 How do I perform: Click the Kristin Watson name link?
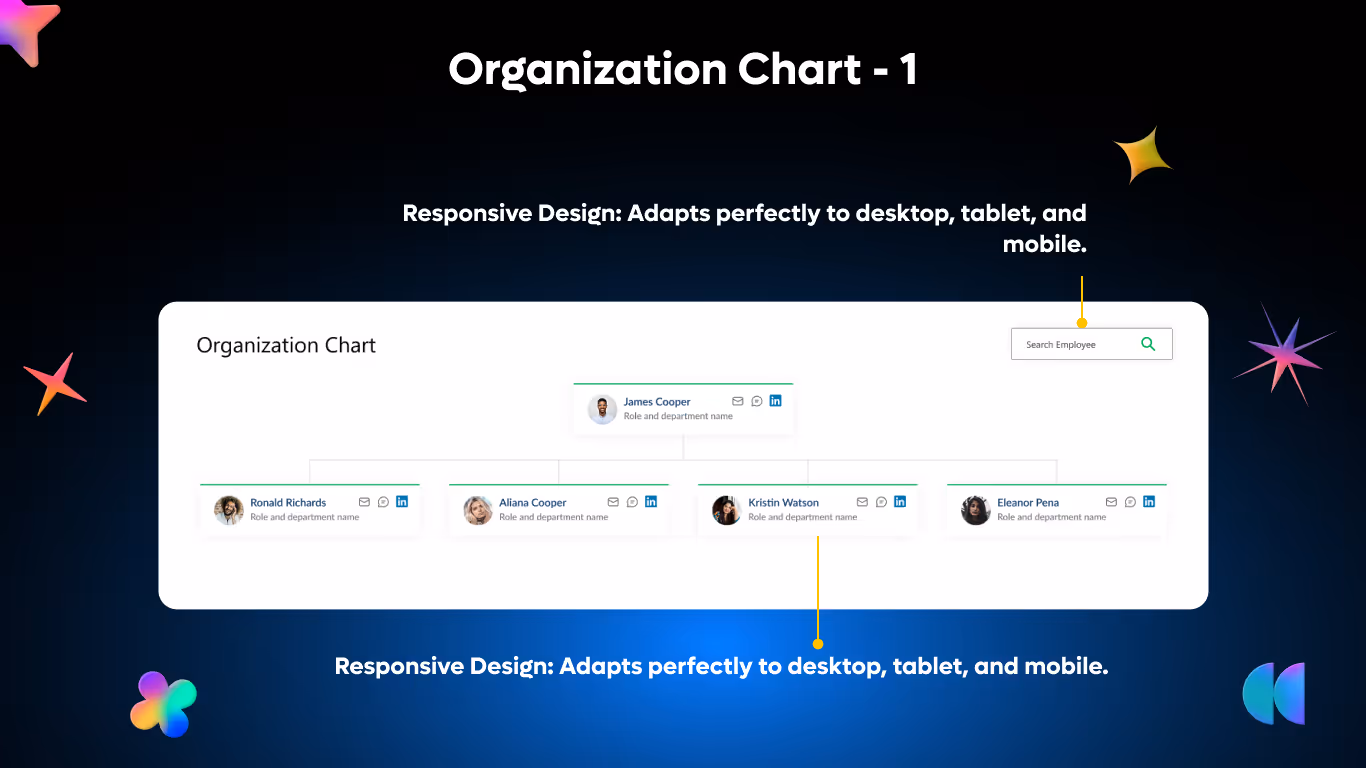[784, 502]
